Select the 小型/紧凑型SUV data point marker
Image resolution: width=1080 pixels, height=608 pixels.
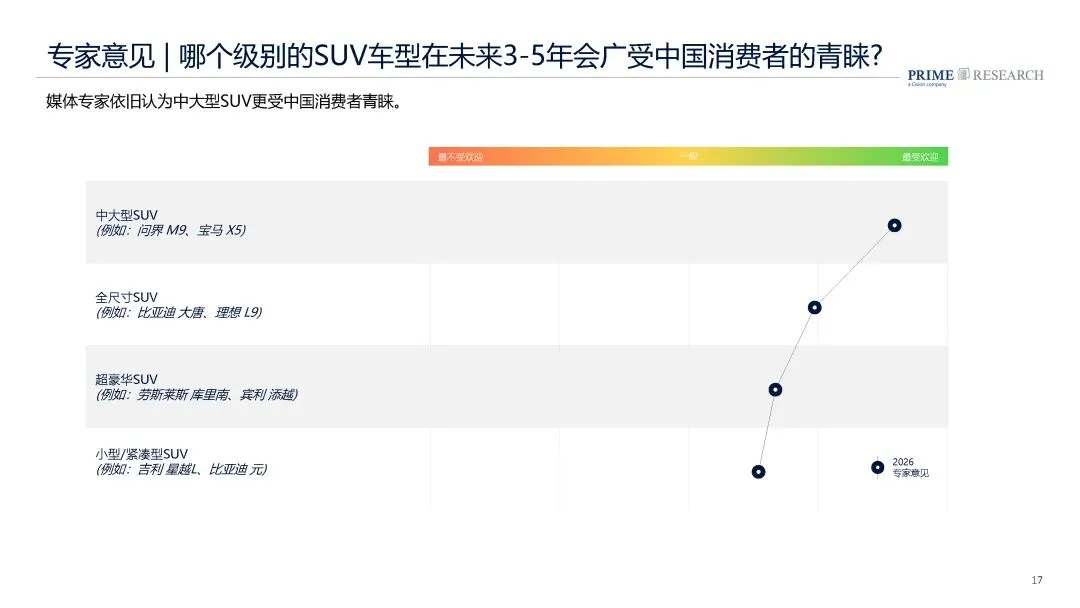[x=759, y=471]
